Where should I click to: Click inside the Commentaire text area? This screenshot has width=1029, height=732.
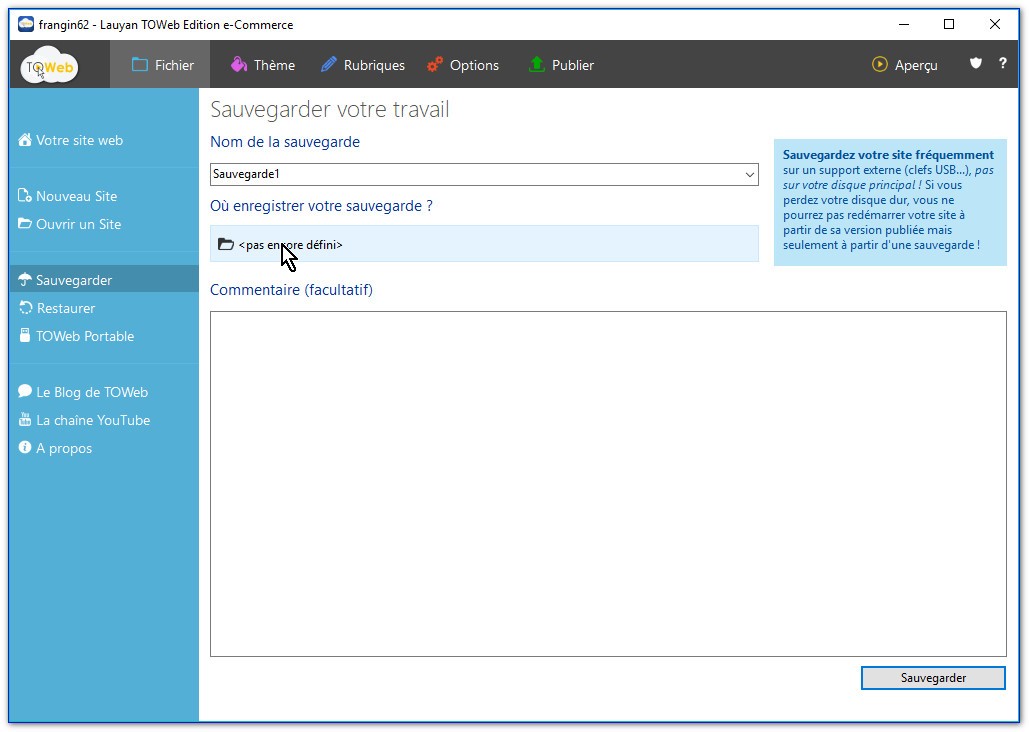coord(607,483)
